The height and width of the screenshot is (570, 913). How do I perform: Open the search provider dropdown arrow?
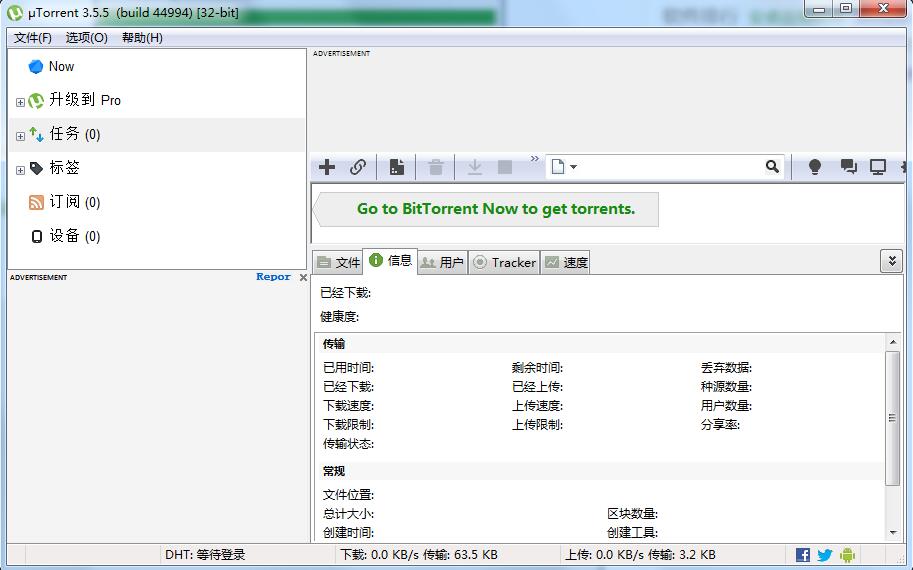coord(574,167)
